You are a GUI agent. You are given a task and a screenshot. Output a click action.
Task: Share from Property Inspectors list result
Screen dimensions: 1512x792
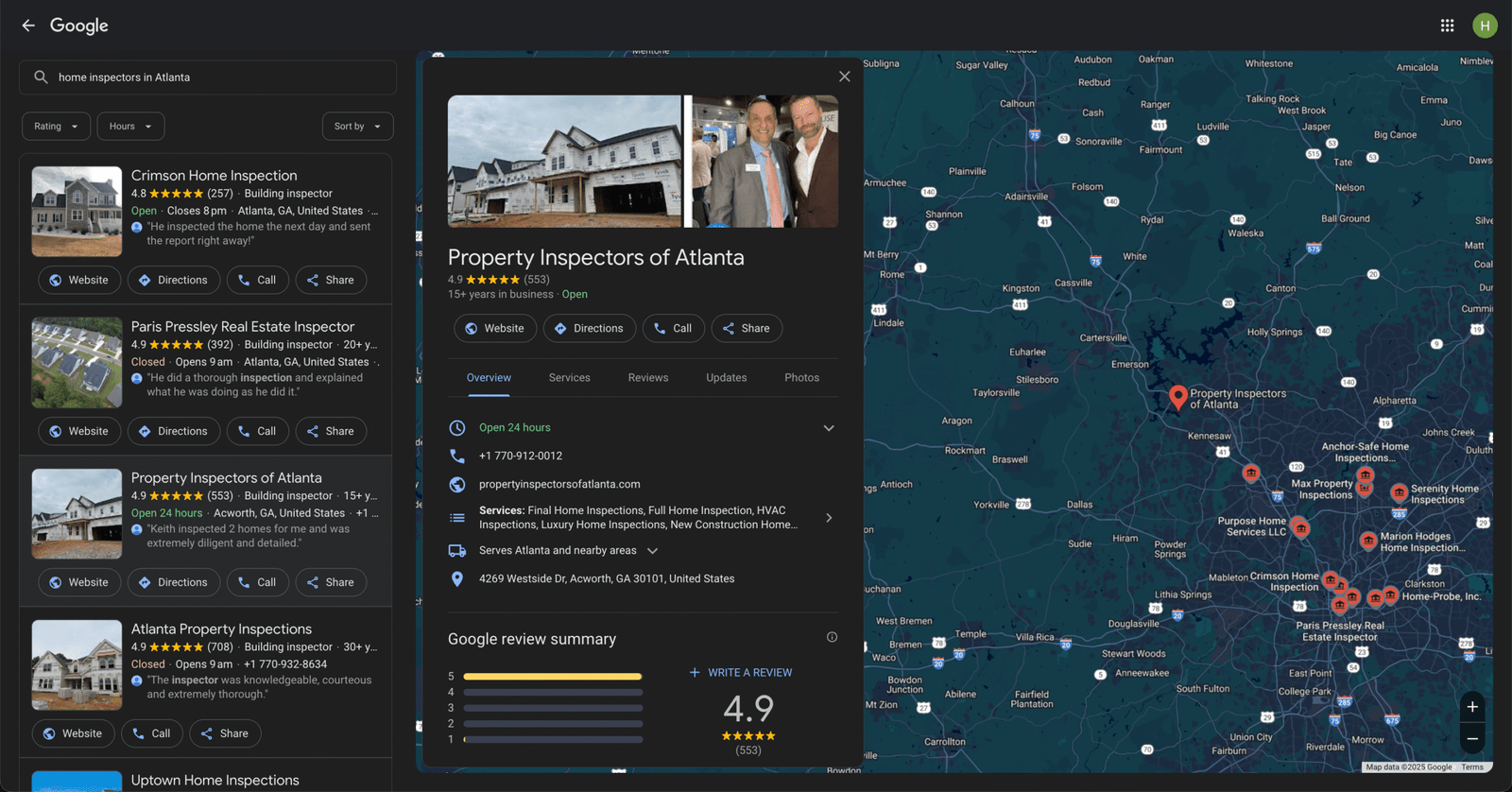(x=331, y=582)
